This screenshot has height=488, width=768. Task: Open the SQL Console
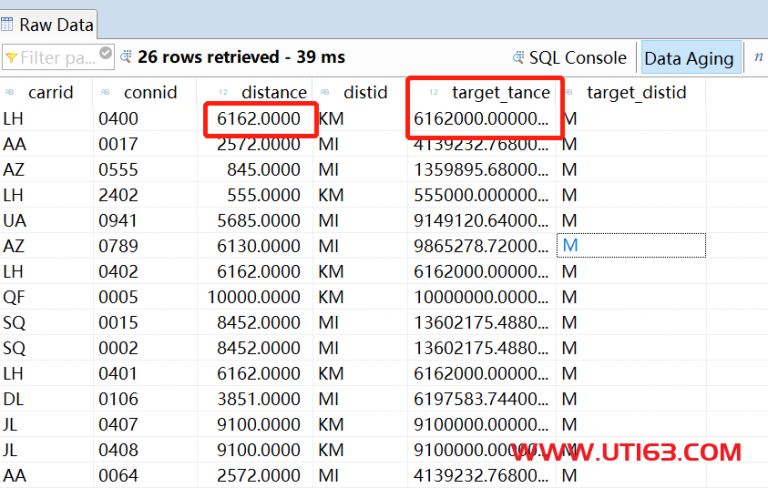point(577,58)
